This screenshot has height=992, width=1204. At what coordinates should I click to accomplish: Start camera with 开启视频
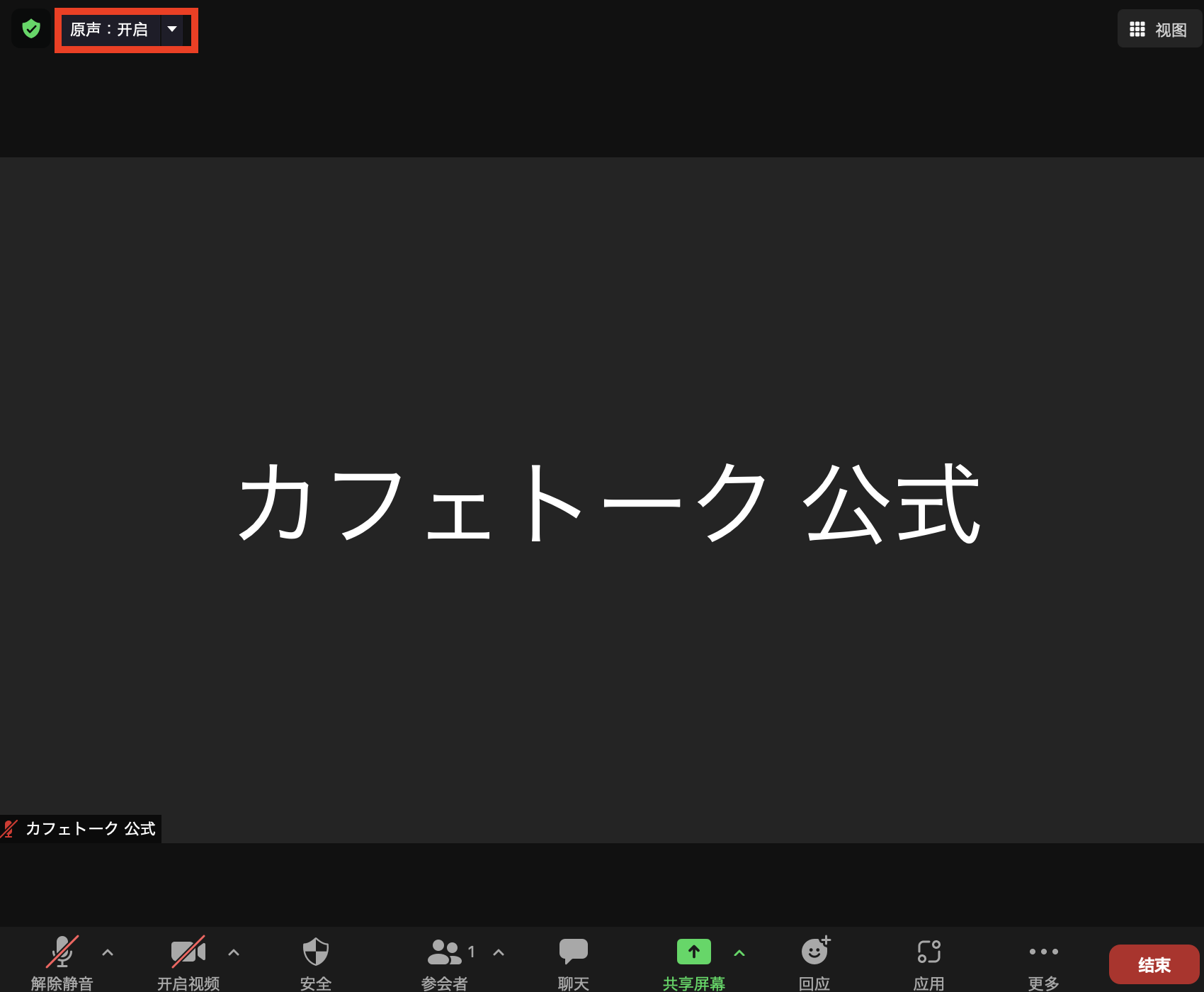(188, 962)
